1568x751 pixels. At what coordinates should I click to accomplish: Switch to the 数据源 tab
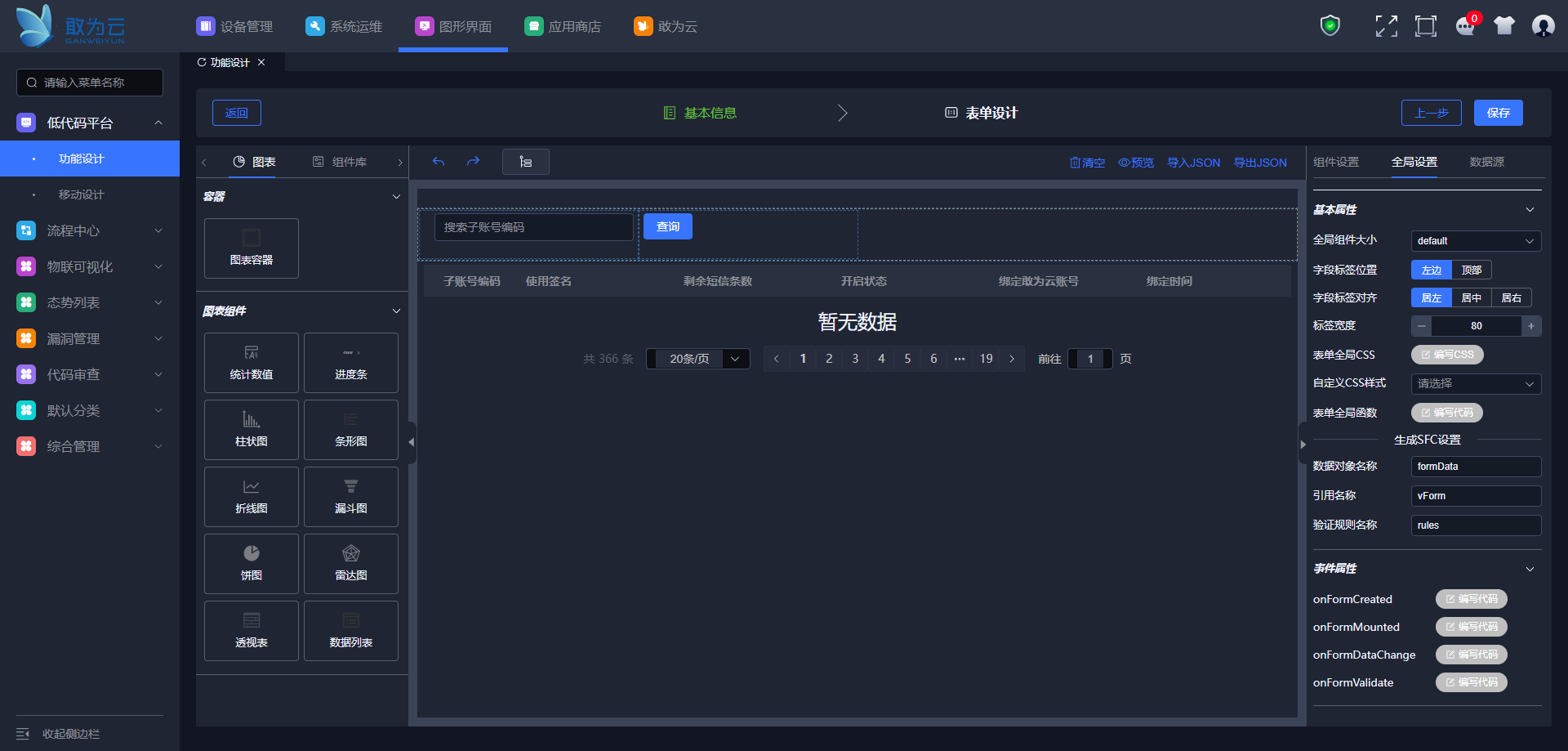pos(1486,162)
